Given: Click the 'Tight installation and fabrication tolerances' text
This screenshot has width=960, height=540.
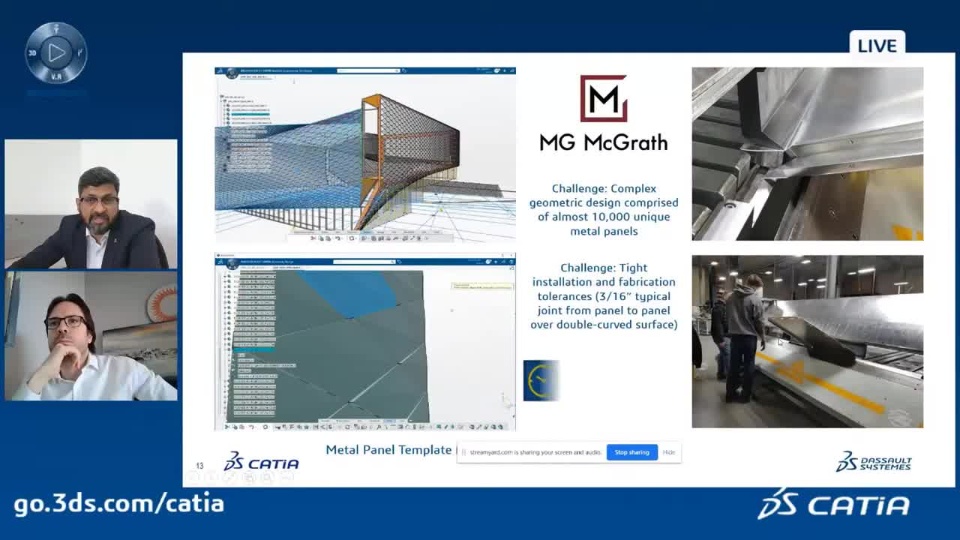Looking at the screenshot, I should click(x=604, y=296).
